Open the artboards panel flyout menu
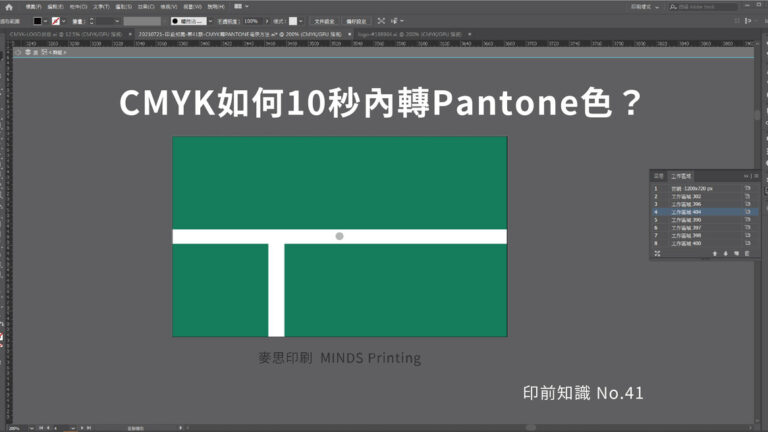The width and height of the screenshot is (768, 432). [755, 175]
